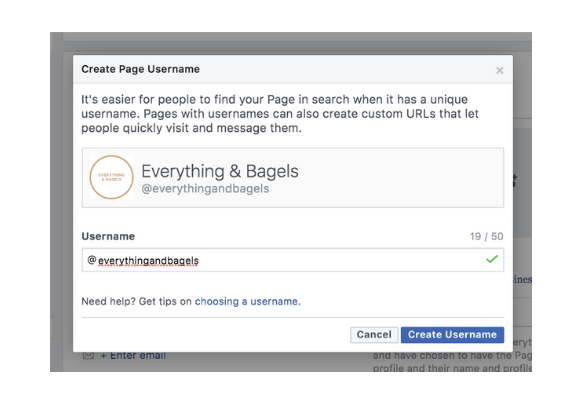The width and height of the screenshot is (582, 405).
Task: Click the Enter email link behind dialog
Action: [133, 356]
